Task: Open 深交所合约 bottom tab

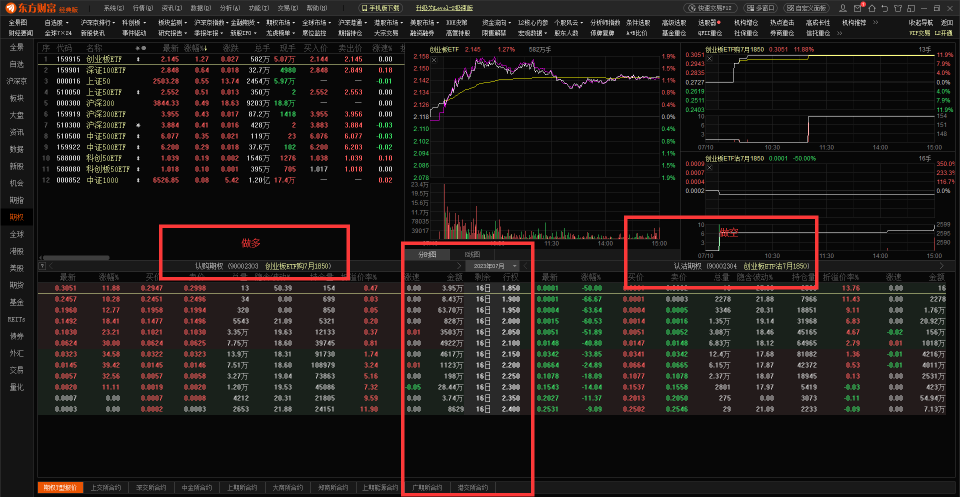Action: click(x=152, y=488)
